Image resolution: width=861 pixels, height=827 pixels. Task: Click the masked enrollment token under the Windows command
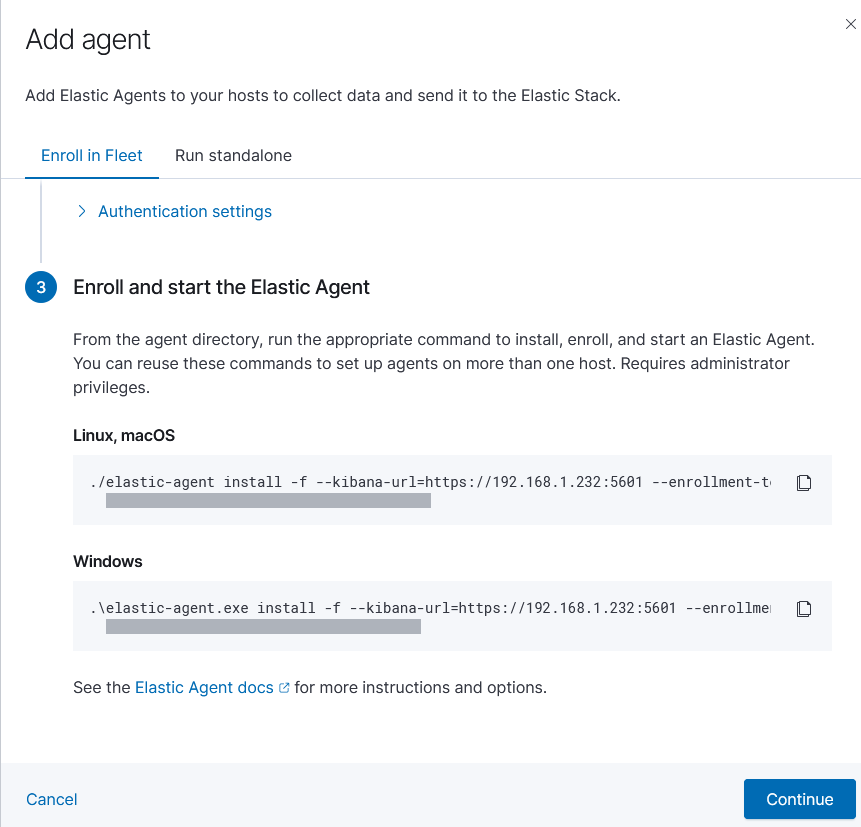[263, 627]
